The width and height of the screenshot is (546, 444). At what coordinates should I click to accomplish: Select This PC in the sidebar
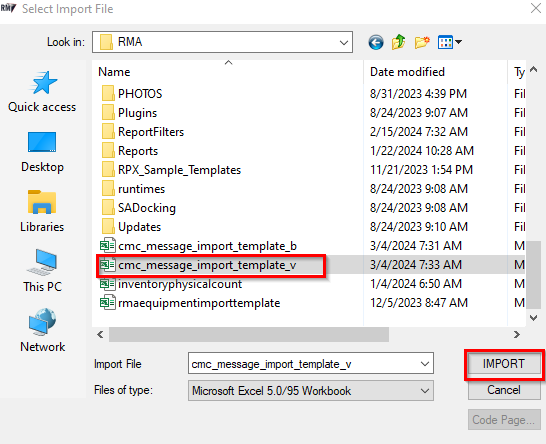pyautogui.click(x=42, y=271)
